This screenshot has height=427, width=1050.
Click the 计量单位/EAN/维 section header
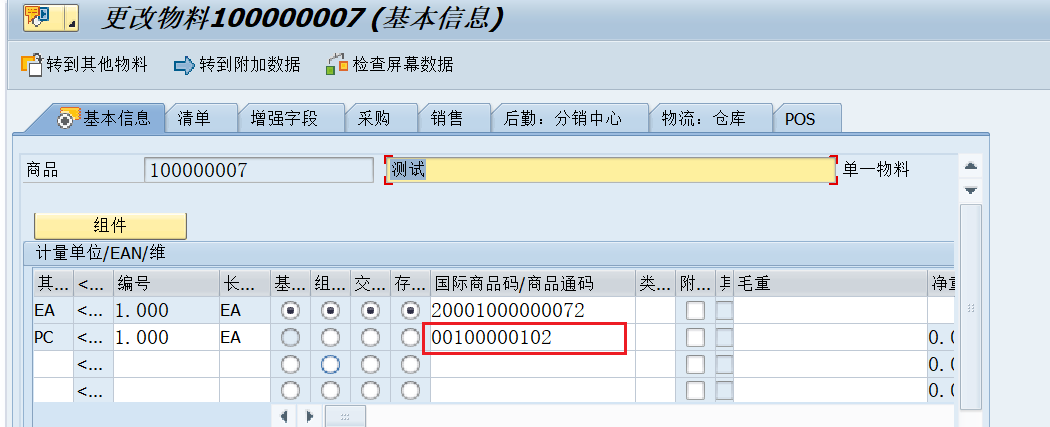click(x=488, y=253)
